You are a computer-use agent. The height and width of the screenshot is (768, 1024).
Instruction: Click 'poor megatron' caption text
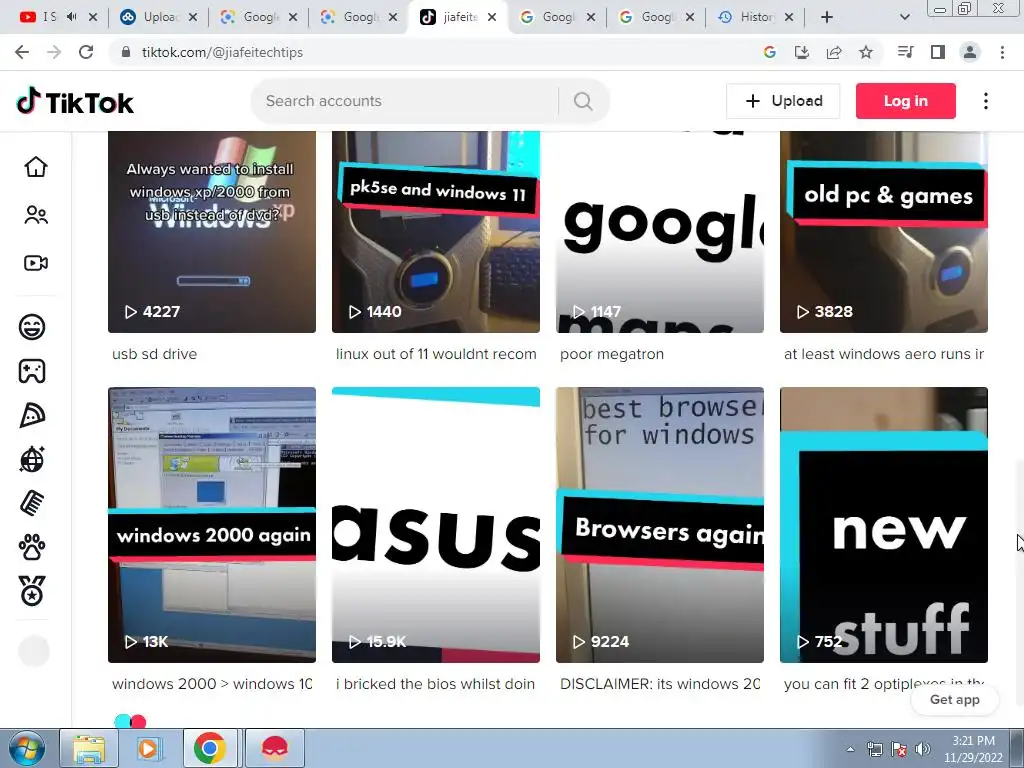click(x=612, y=354)
